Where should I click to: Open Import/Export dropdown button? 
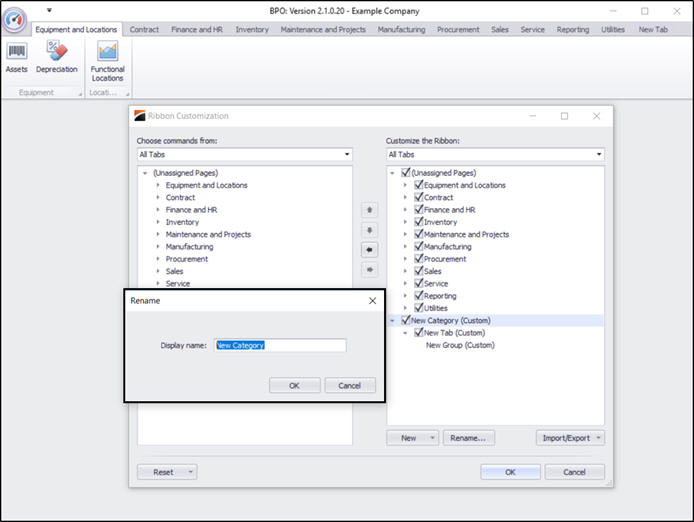(x=570, y=438)
